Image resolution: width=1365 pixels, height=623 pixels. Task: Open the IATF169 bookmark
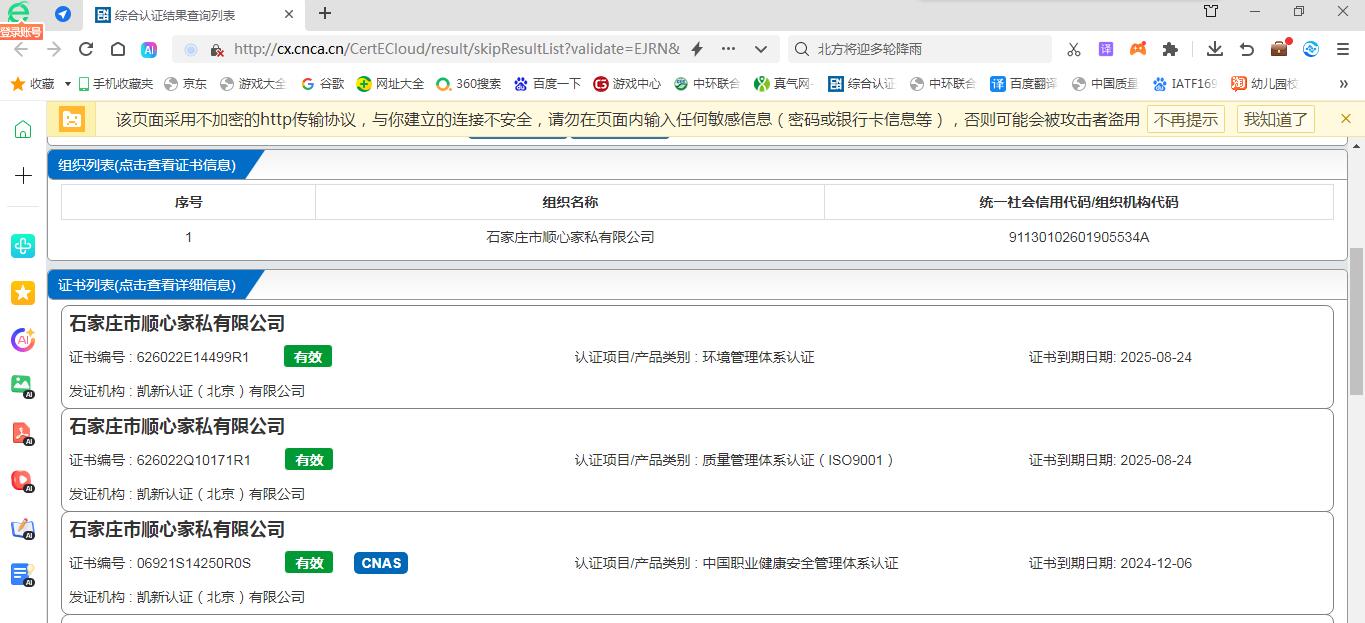point(1185,84)
